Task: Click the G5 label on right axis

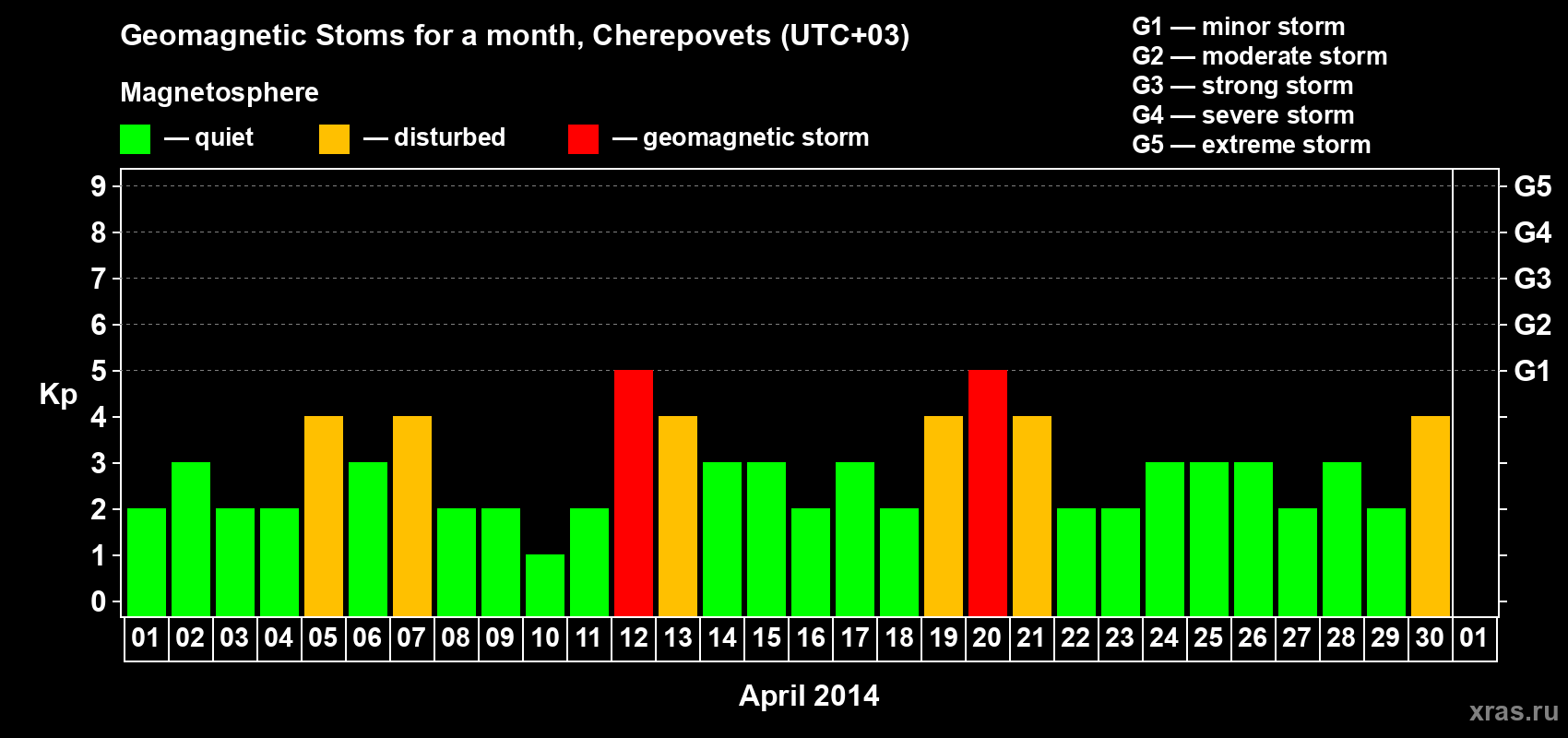Action: pyautogui.click(x=1533, y=186)
